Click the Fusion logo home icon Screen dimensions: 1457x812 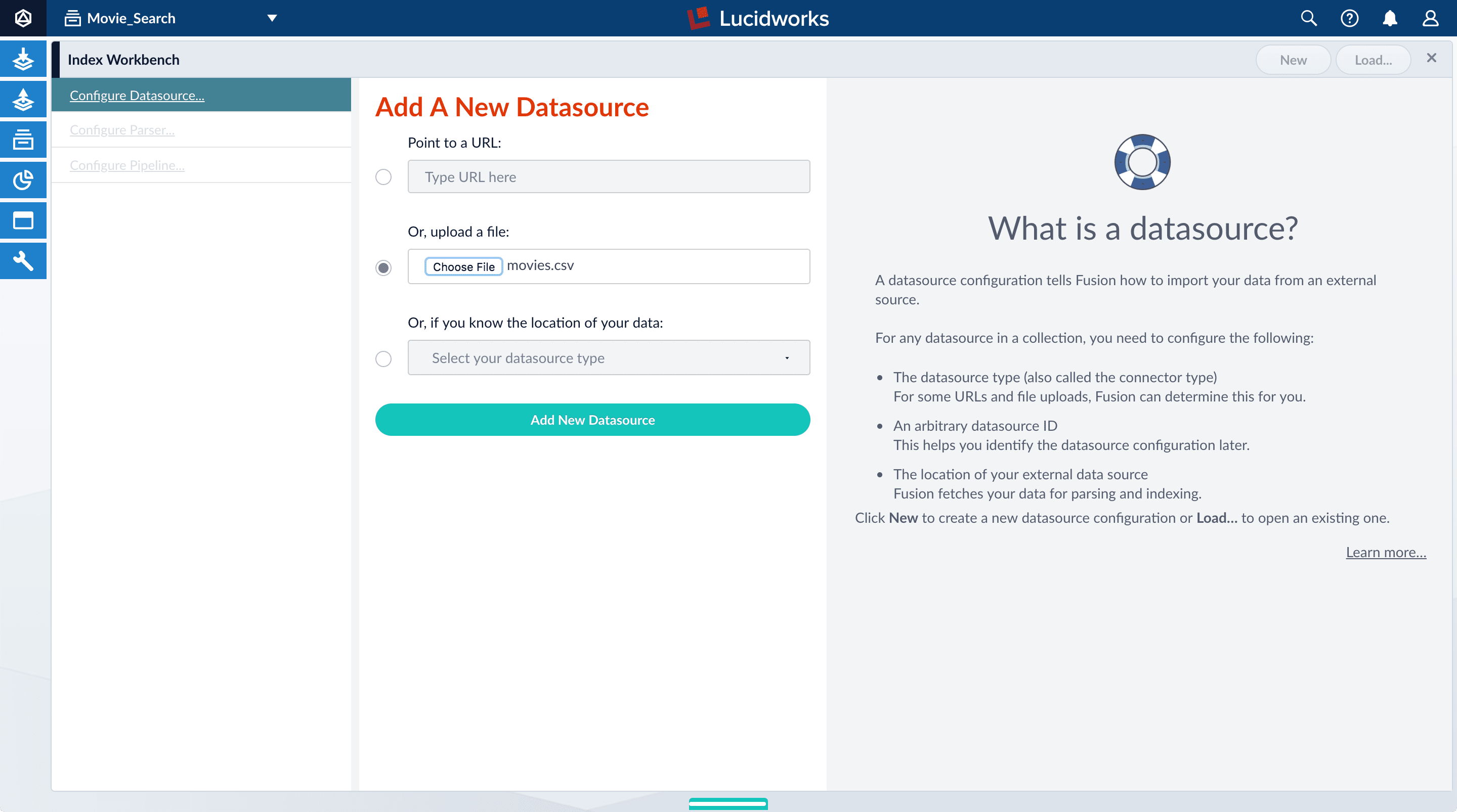coord(23,18)
